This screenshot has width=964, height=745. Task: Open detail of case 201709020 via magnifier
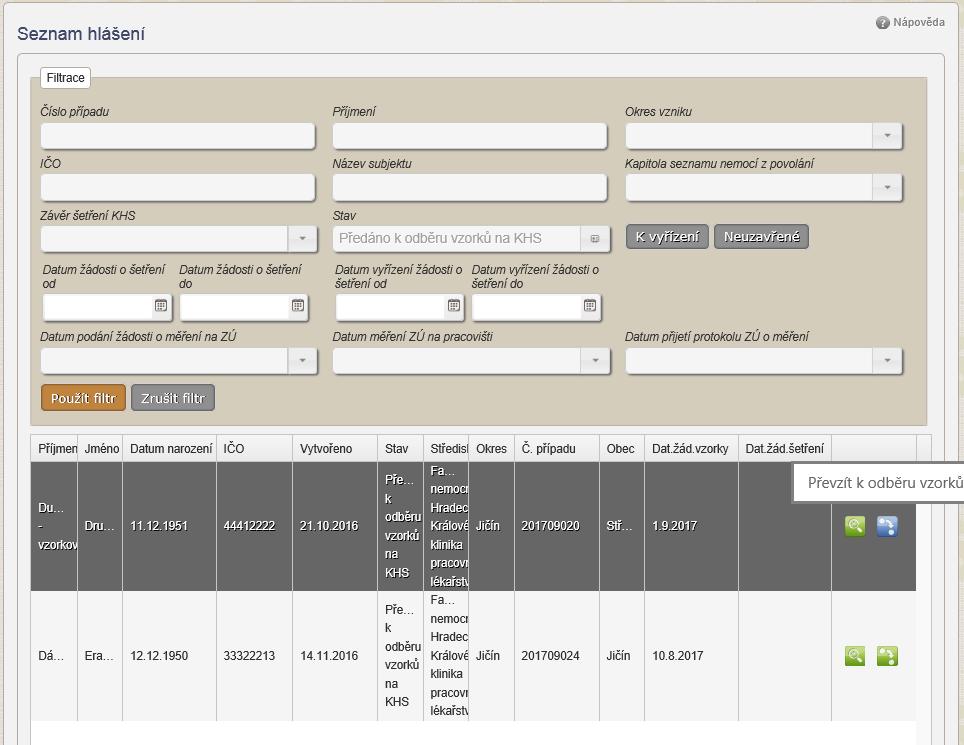coord(855,526)
